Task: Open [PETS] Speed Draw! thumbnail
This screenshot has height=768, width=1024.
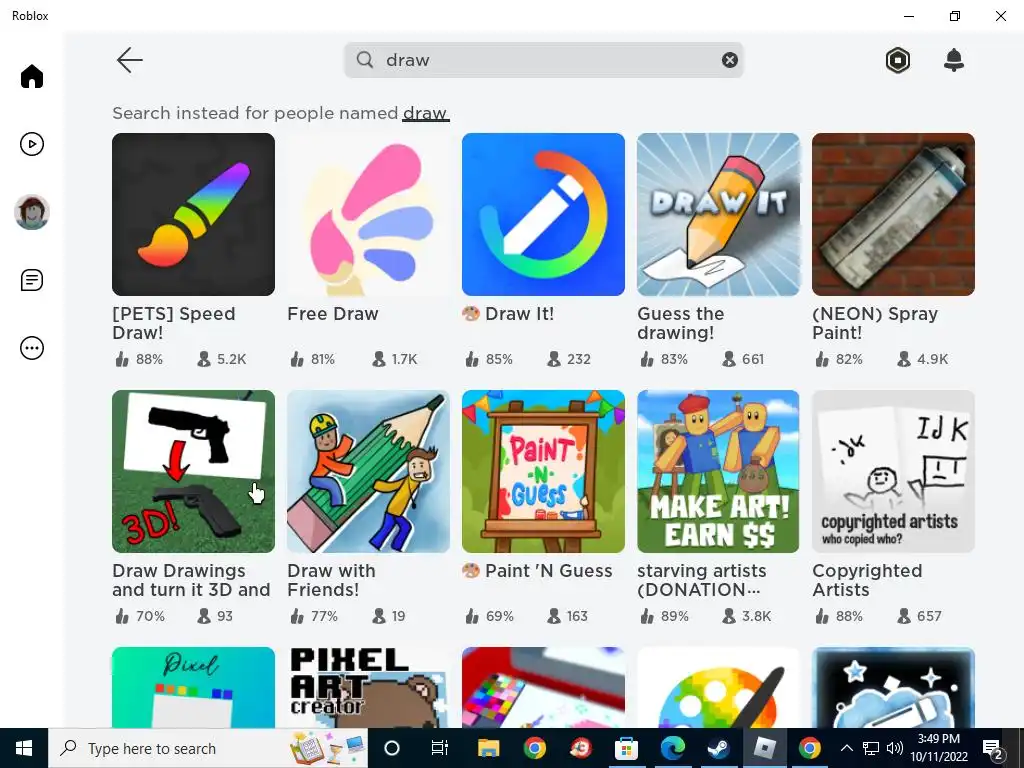Action: 193,214
